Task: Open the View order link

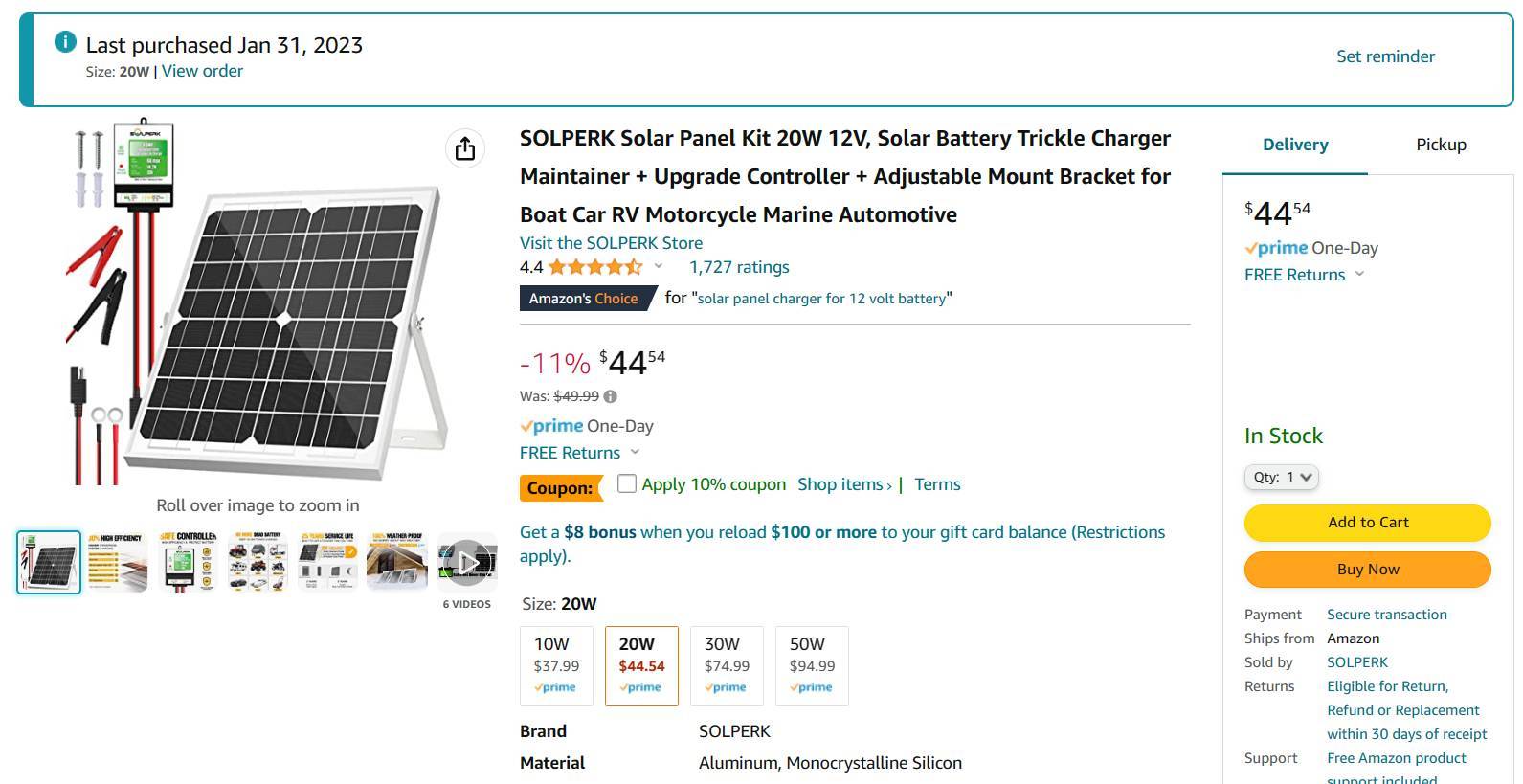Action: coord(202,71)
